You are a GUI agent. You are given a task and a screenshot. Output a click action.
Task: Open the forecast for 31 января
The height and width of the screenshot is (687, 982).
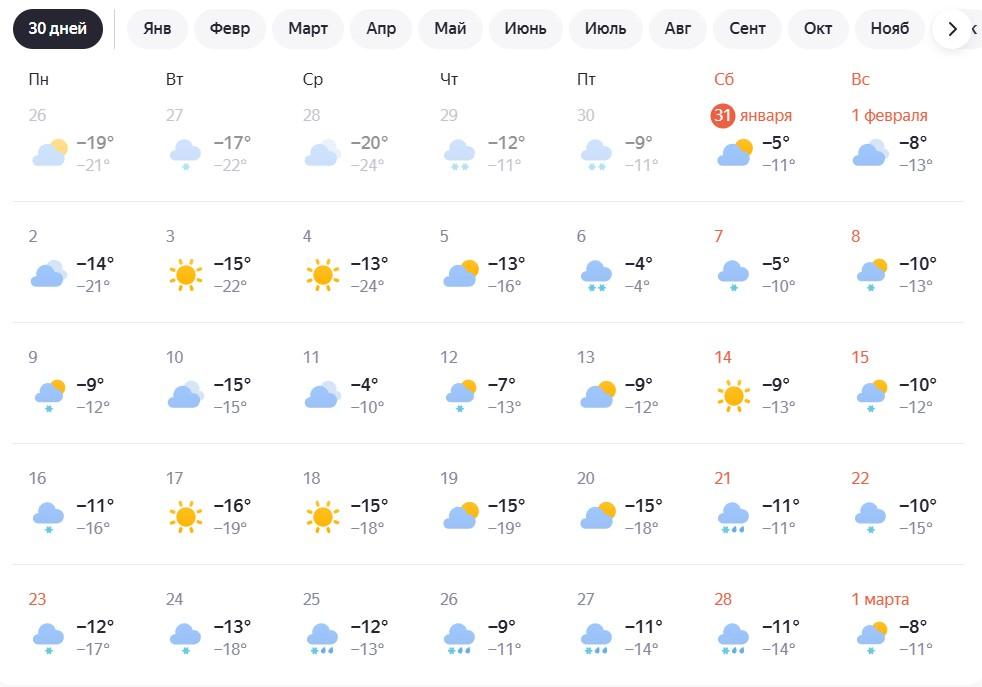tap(752, 116)
